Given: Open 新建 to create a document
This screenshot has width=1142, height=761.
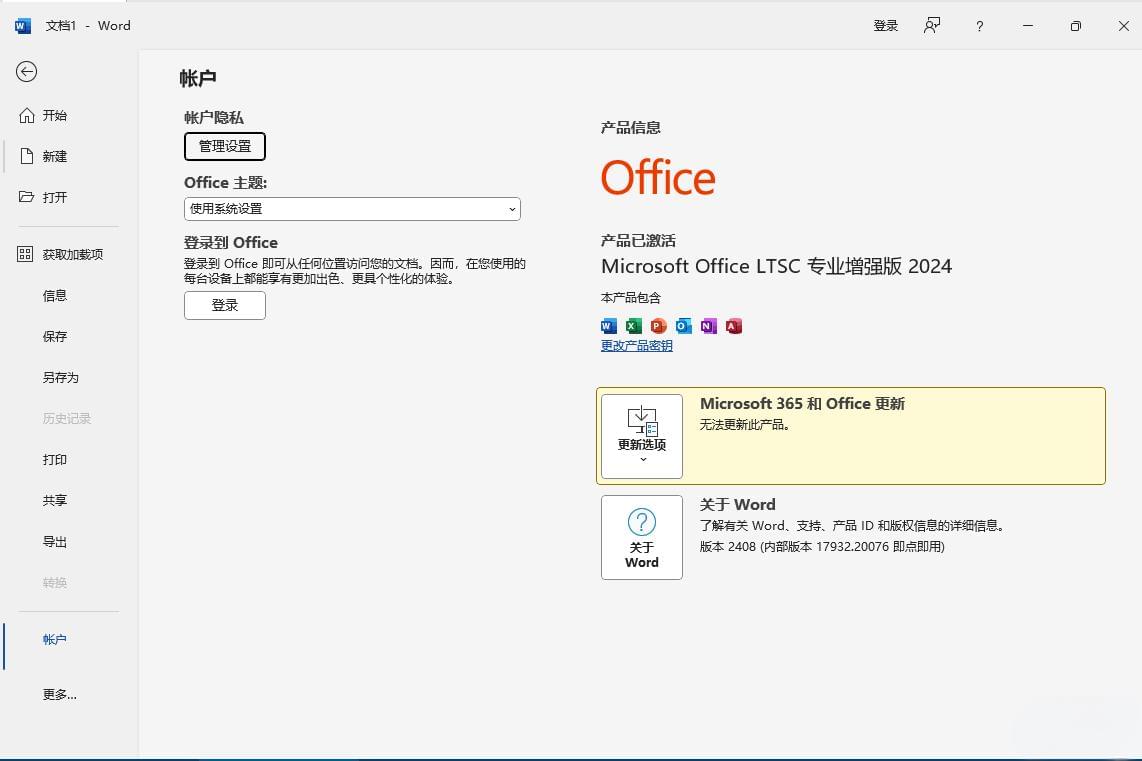Looking at the screenshot, I should click(54, 156).
